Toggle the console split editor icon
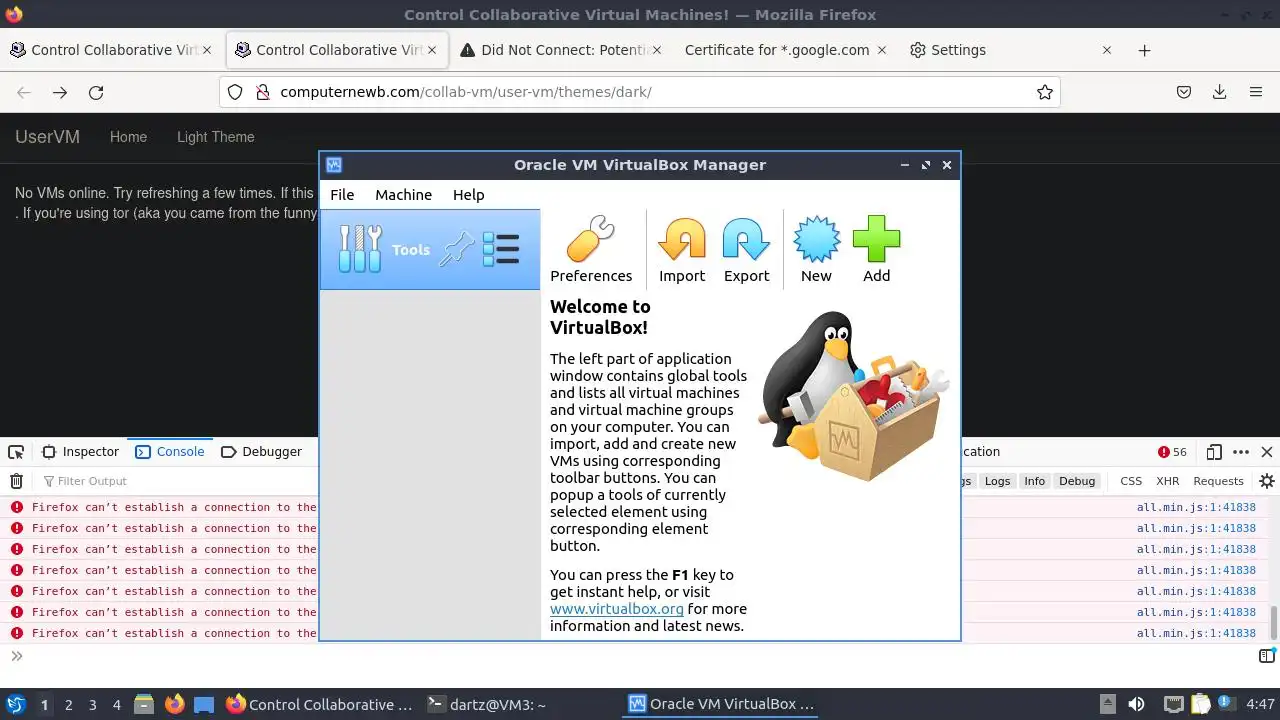Image resolution: width=1280 pixels, height=720 pixels. point(1266,656)
